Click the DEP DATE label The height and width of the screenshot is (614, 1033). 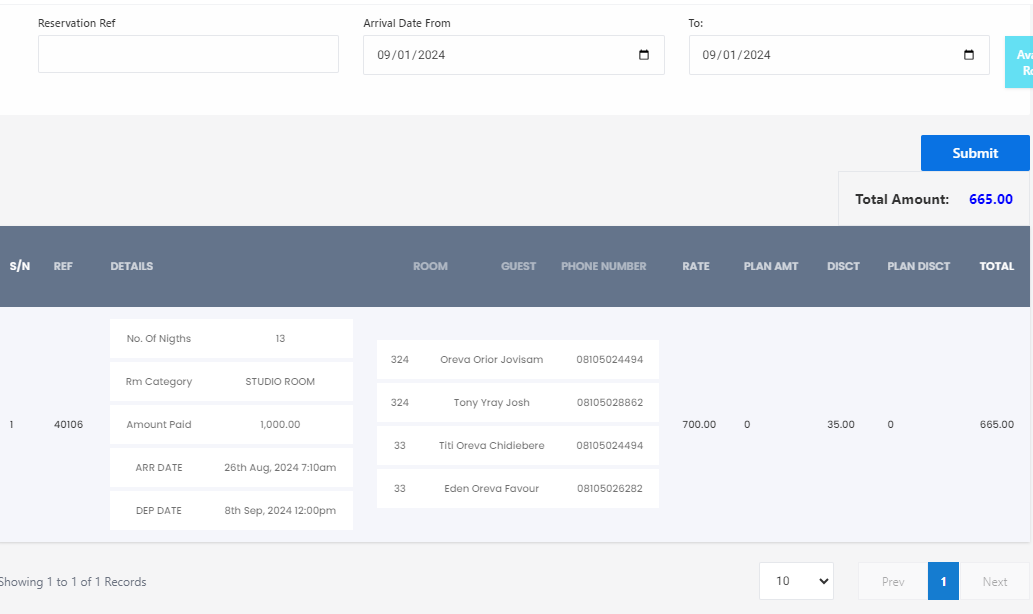159,511
